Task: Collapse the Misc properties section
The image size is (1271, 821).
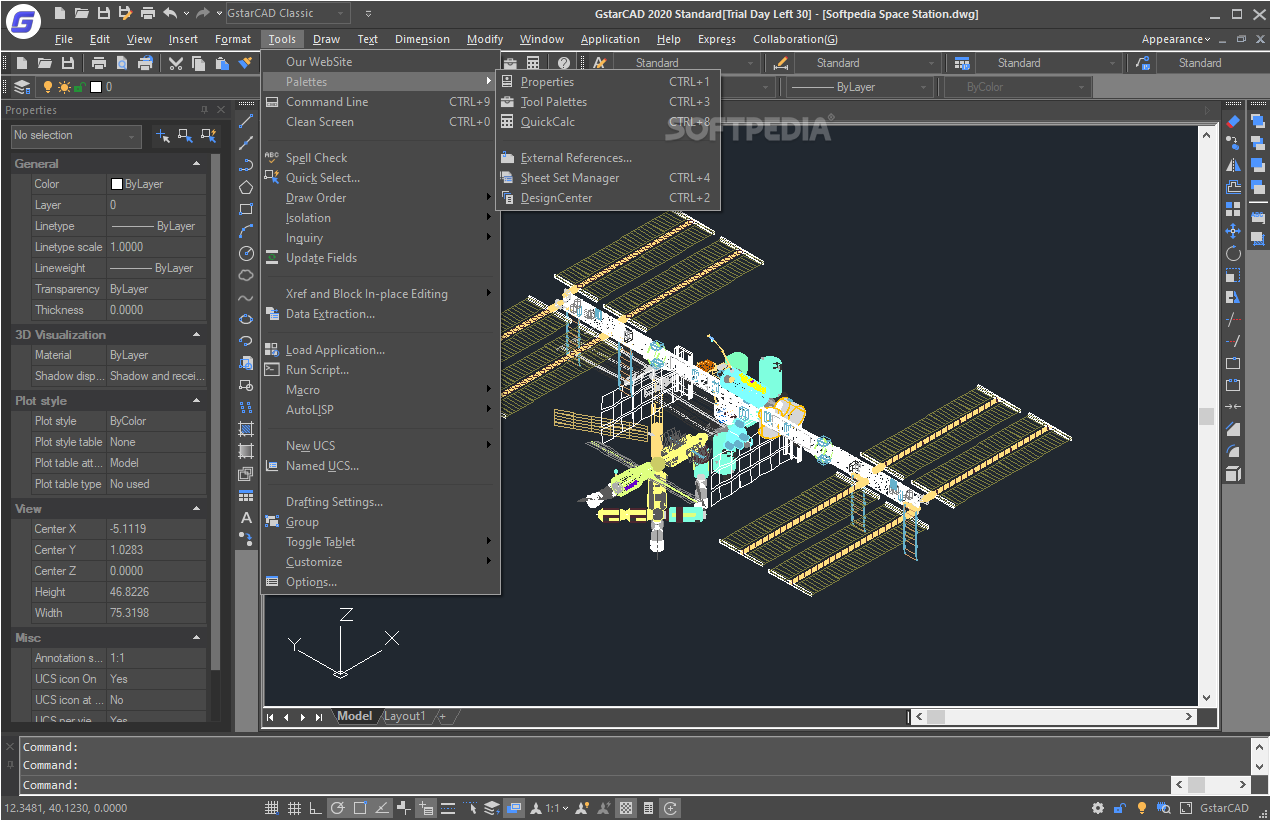Action: (197, 637)
